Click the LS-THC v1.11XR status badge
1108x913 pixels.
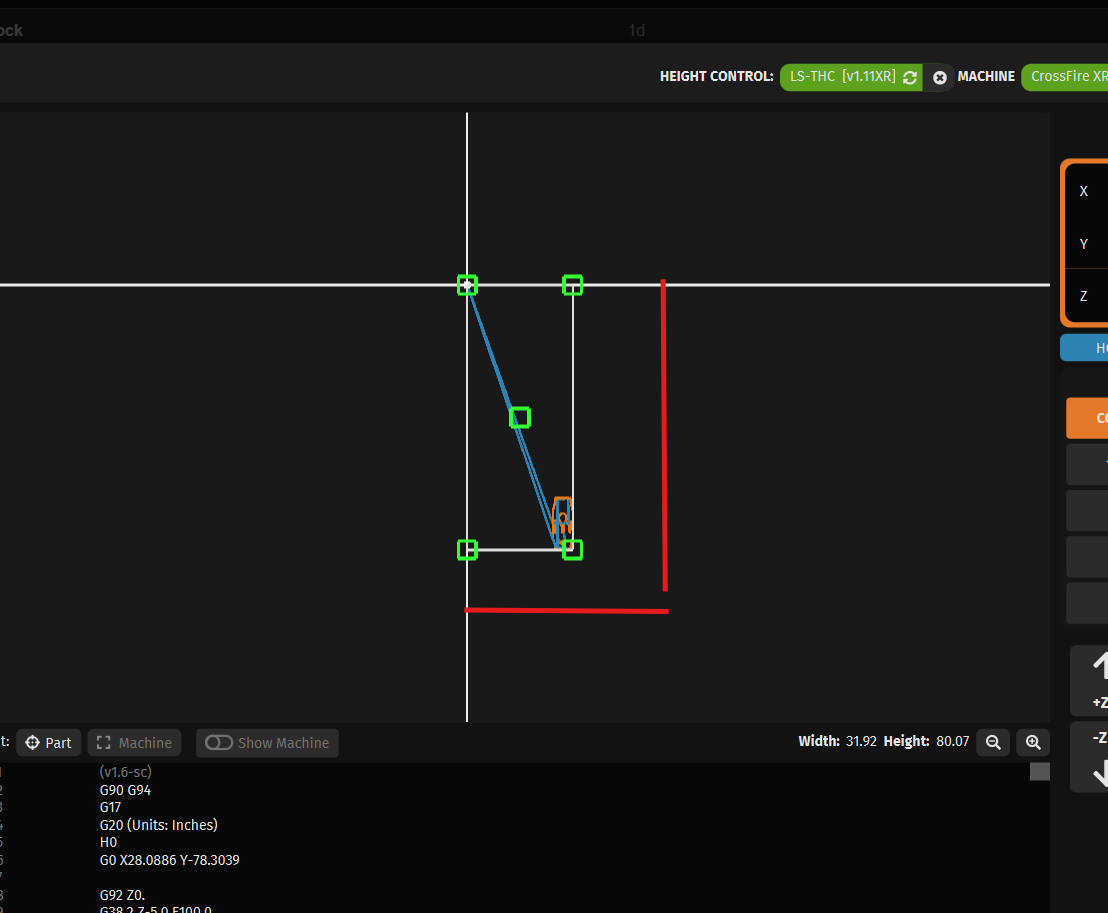tap(842, 77)
